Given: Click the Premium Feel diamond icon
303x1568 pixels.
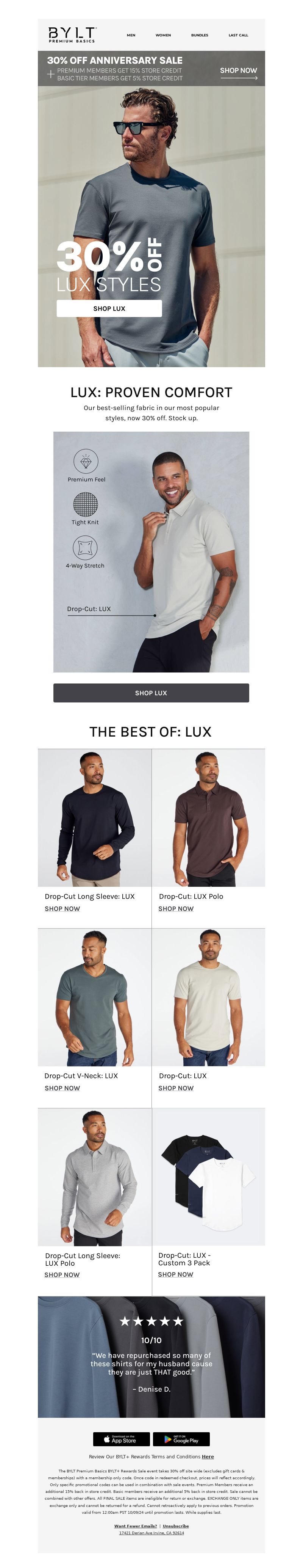Looking at the screenshot, I should click(86, 462).
